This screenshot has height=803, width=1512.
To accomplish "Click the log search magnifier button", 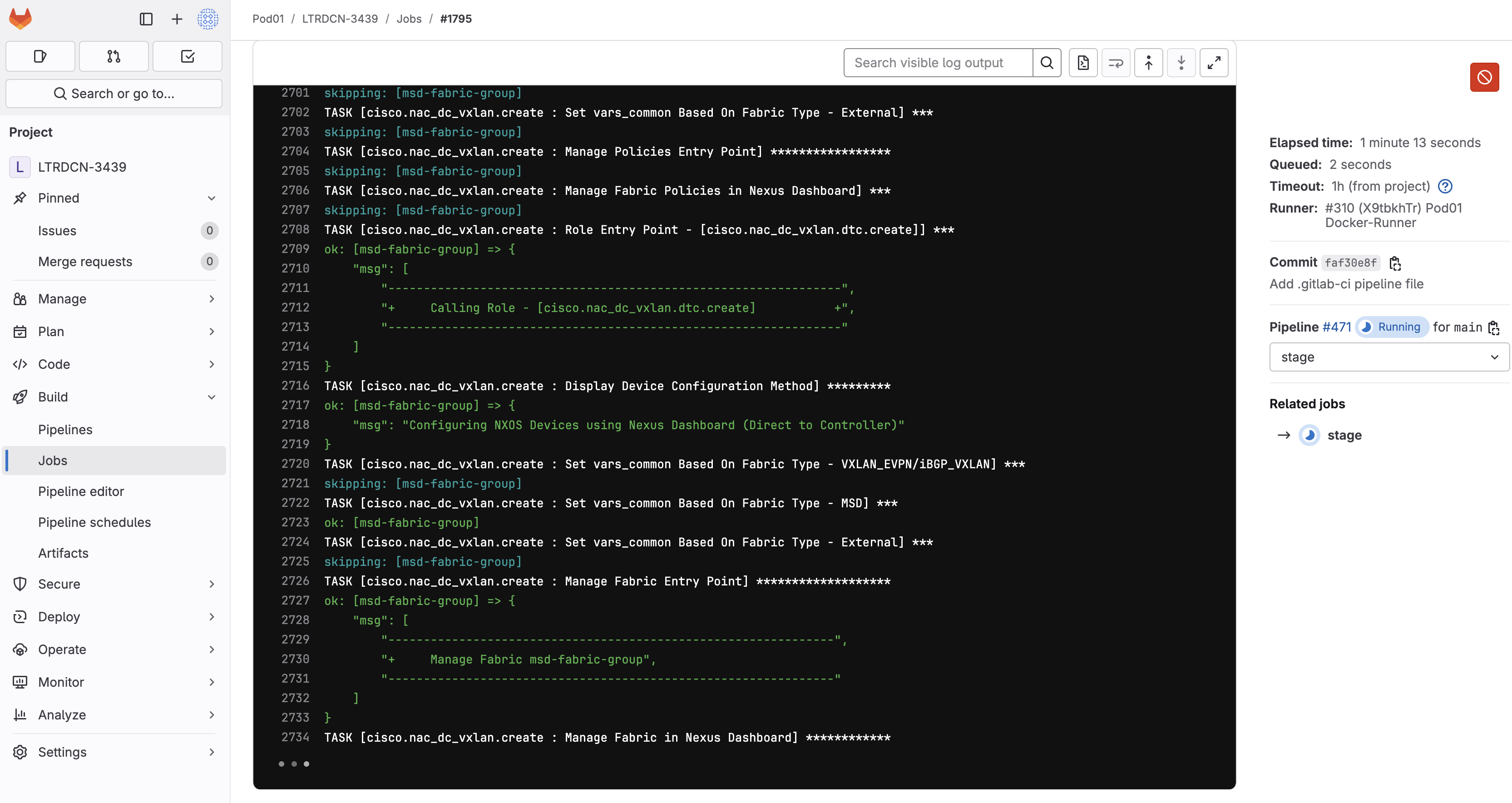I will pyautogui.click(x=1047, y=63).
